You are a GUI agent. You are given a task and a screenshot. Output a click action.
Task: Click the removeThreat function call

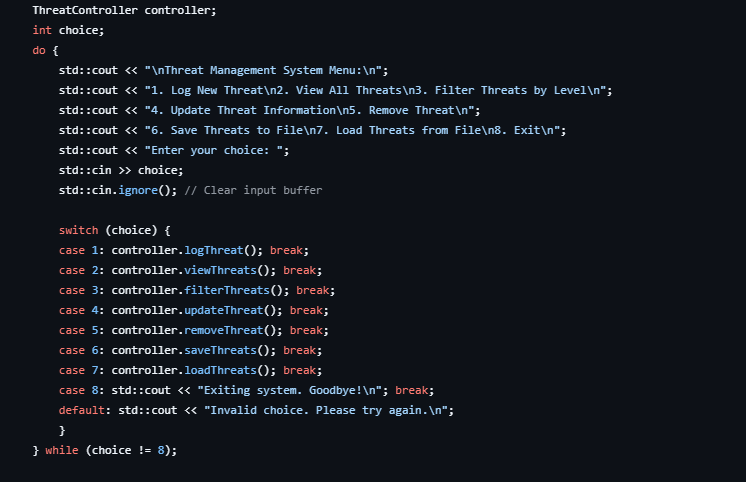point(223,330)
